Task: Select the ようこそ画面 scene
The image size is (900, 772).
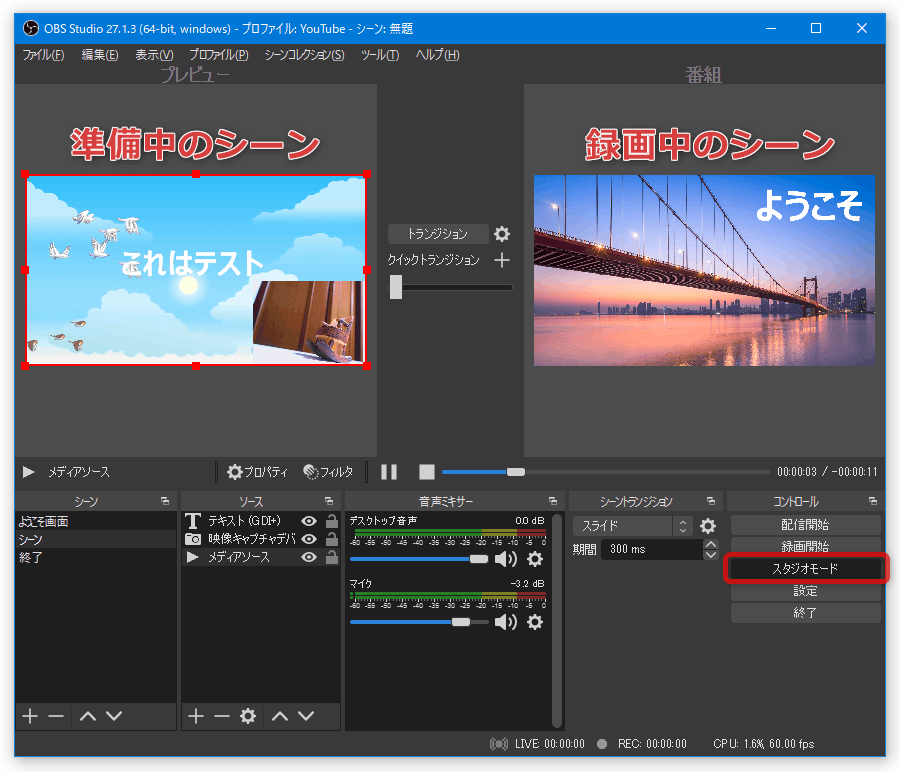Action: click(95, 521)
